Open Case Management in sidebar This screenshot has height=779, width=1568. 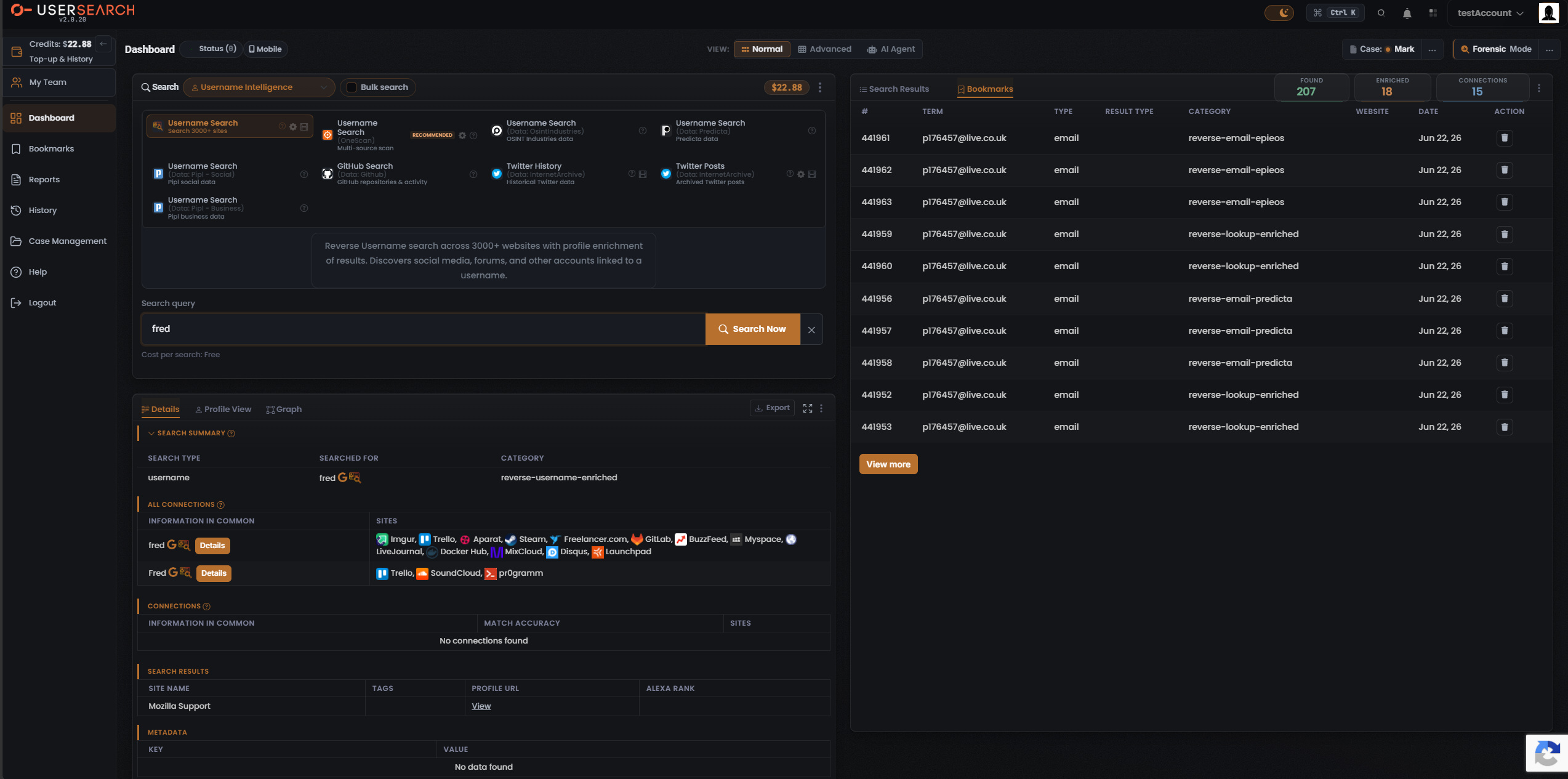[59, 241]
